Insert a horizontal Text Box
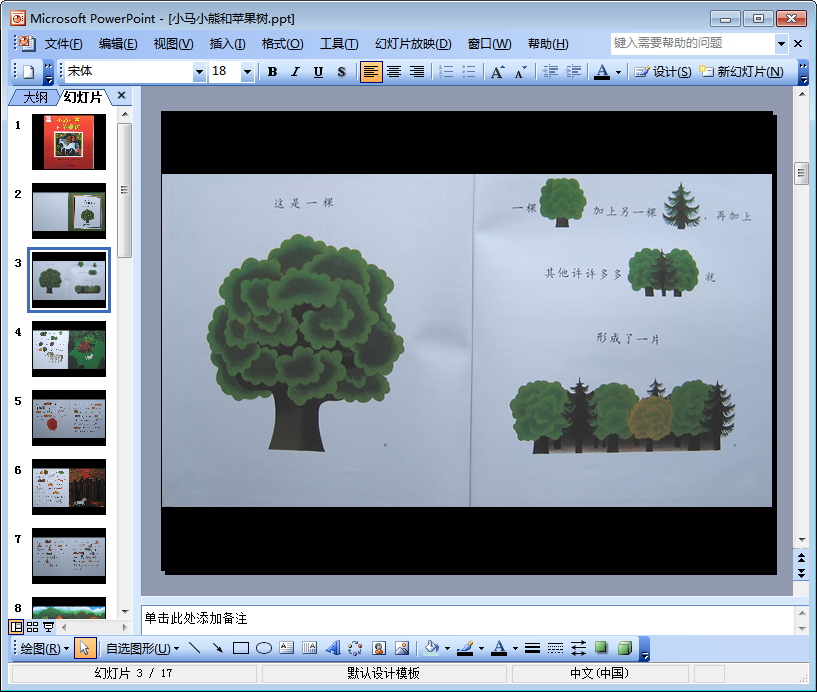 point(287,648)
